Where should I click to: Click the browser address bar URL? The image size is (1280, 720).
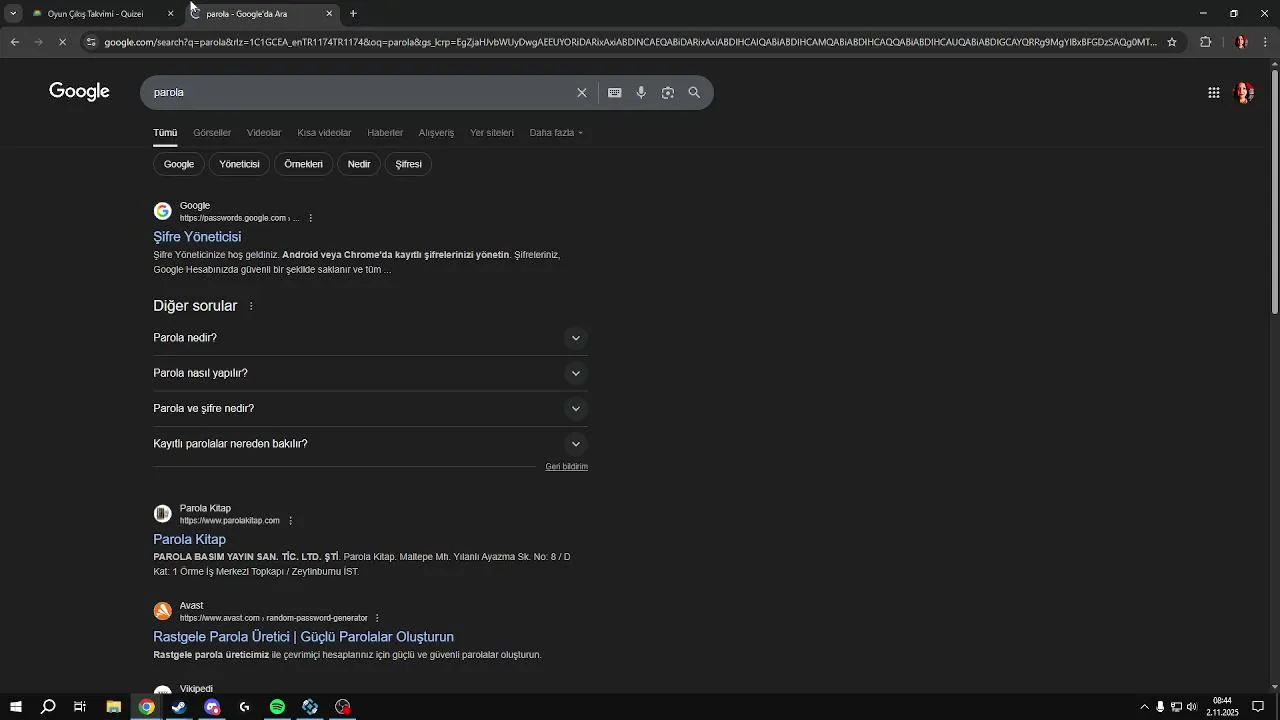[630, 42]
